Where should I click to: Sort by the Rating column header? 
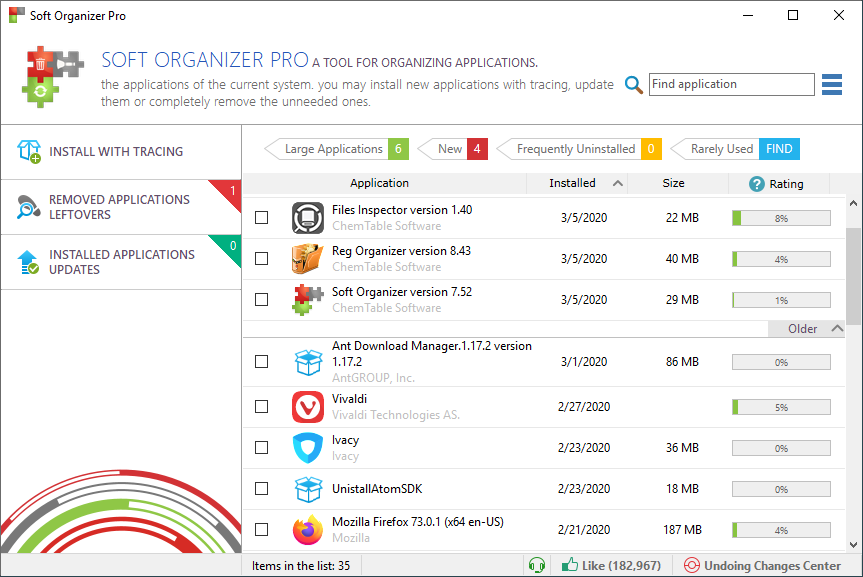pos(779,183)
